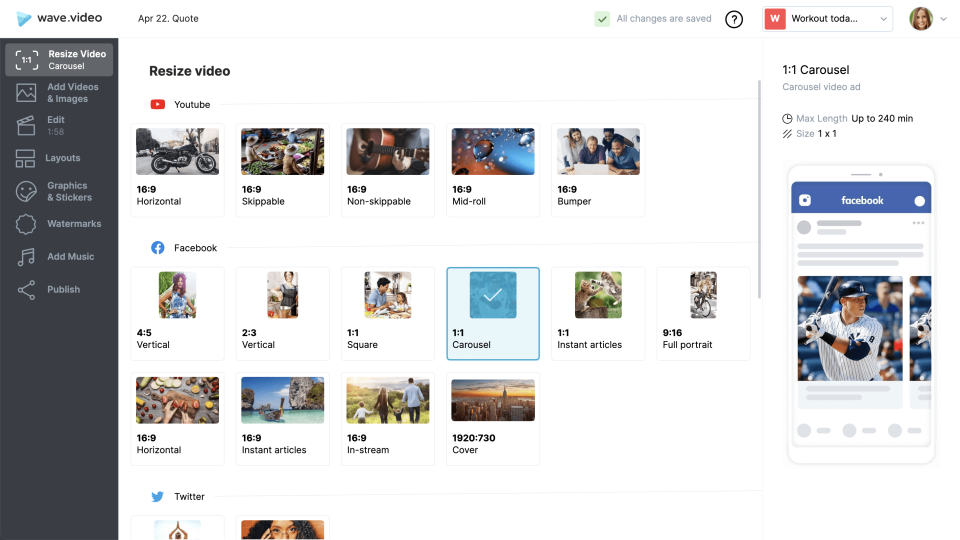Select Youtube 16:9 Skippable format
The image size is (960, 540).
coord(283,170)
